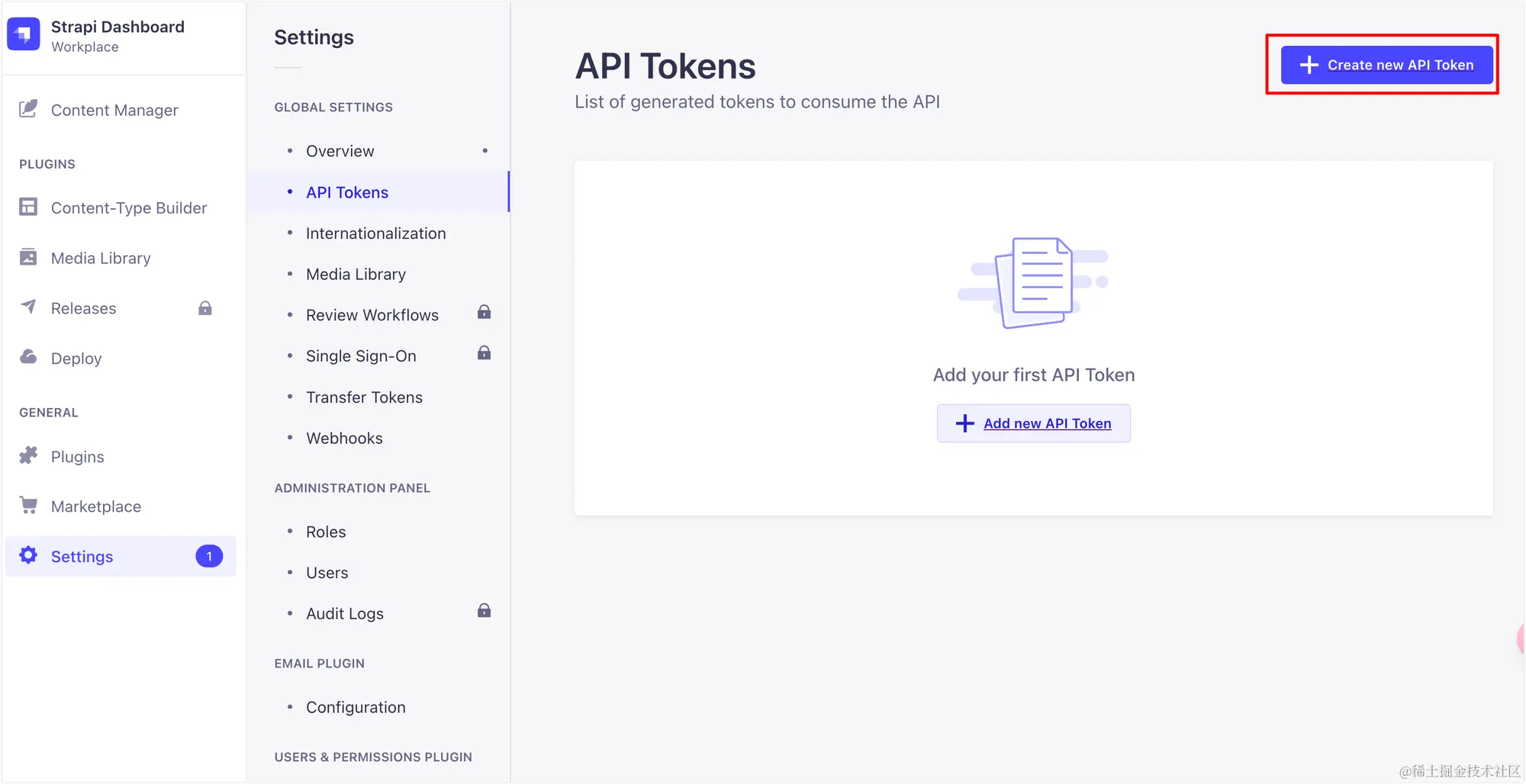Click the lock icon beside Releases

[205, 308]
